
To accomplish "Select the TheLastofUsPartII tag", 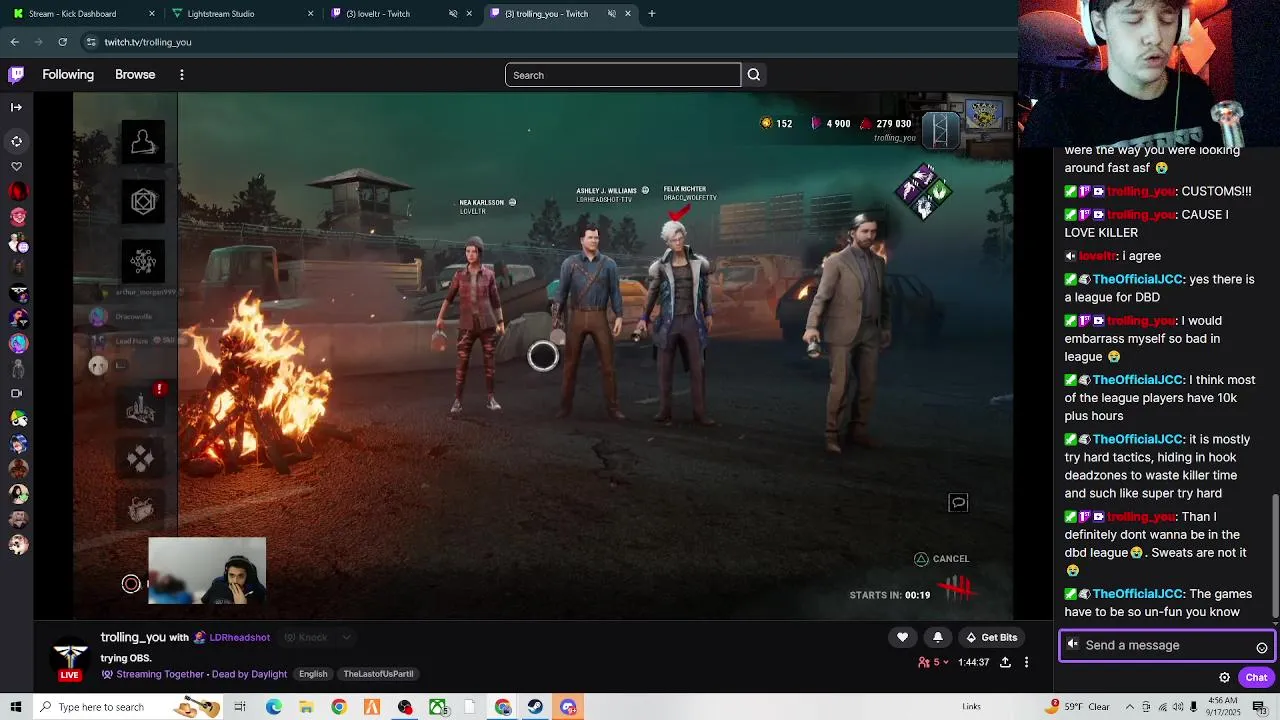I will tap(378, 674).
